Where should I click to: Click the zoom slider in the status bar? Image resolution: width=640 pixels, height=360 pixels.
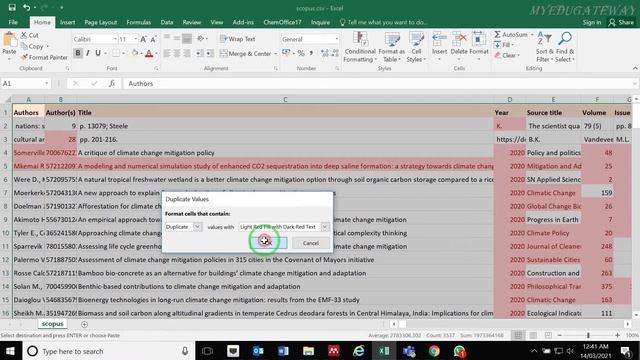pos(588,335)
